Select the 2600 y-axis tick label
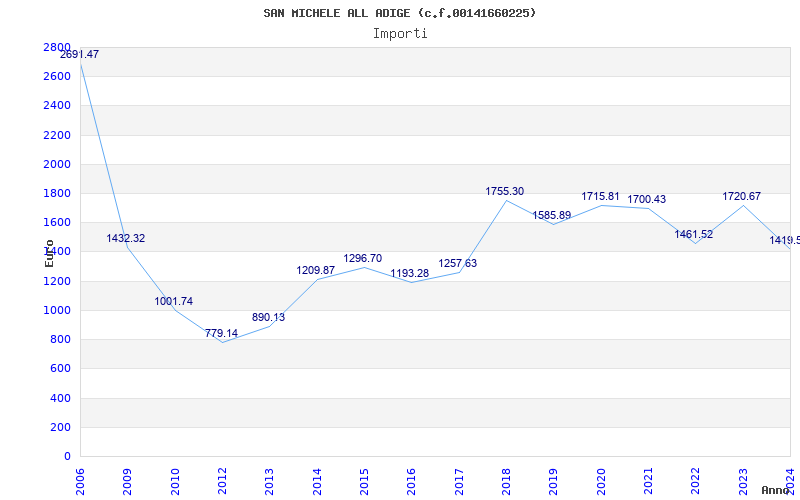The height and width of the screenshot is (500, 800). [x=57, y=77]
